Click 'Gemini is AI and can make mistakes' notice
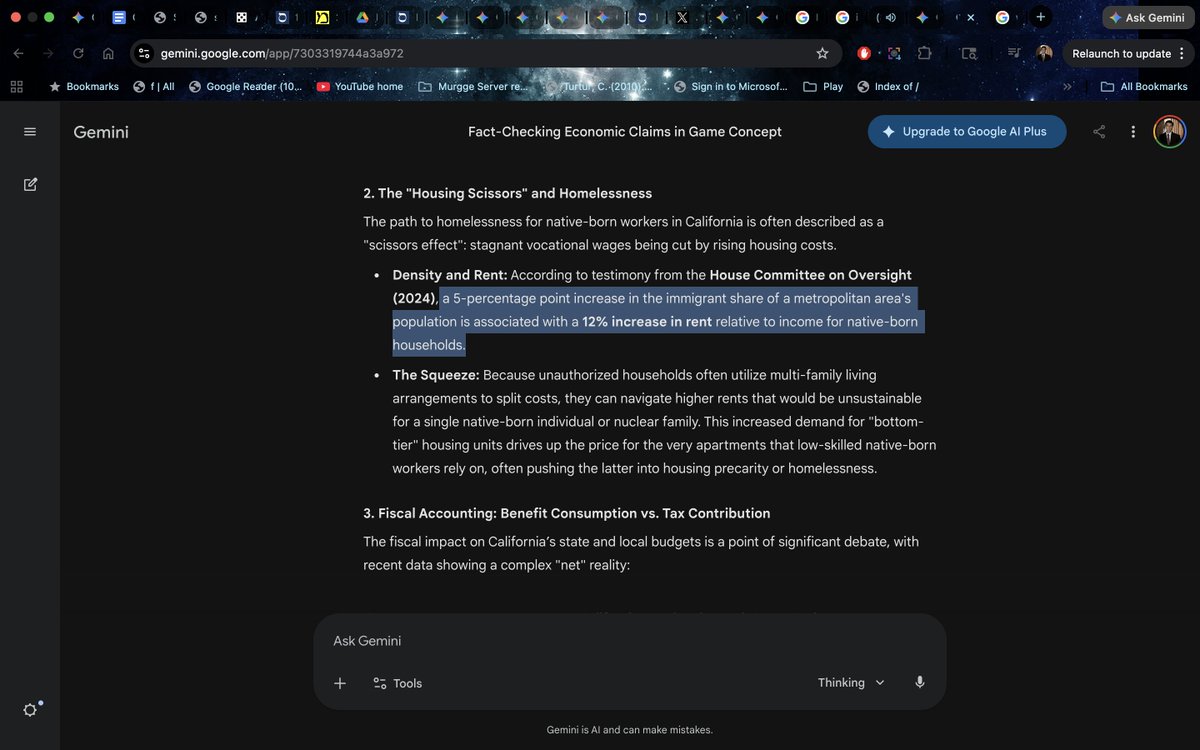This screenshot has width=1200, height=750. [630, 730]
